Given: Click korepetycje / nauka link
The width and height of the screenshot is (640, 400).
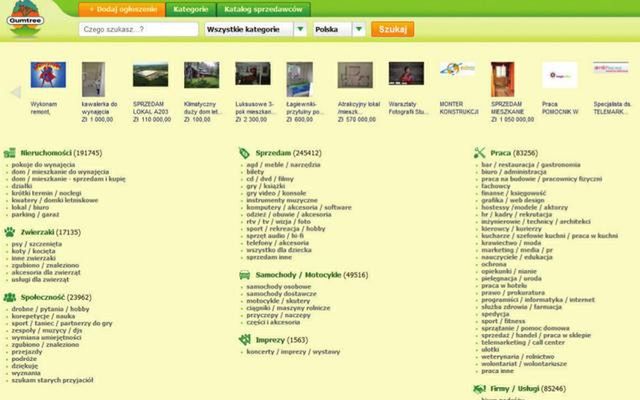Looking at the screenshot, I should coord(43,316).
